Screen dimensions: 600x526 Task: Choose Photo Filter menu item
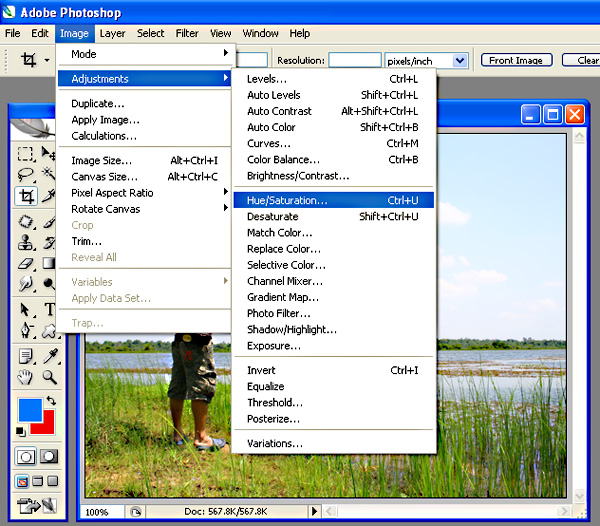[x=334, y=313]
